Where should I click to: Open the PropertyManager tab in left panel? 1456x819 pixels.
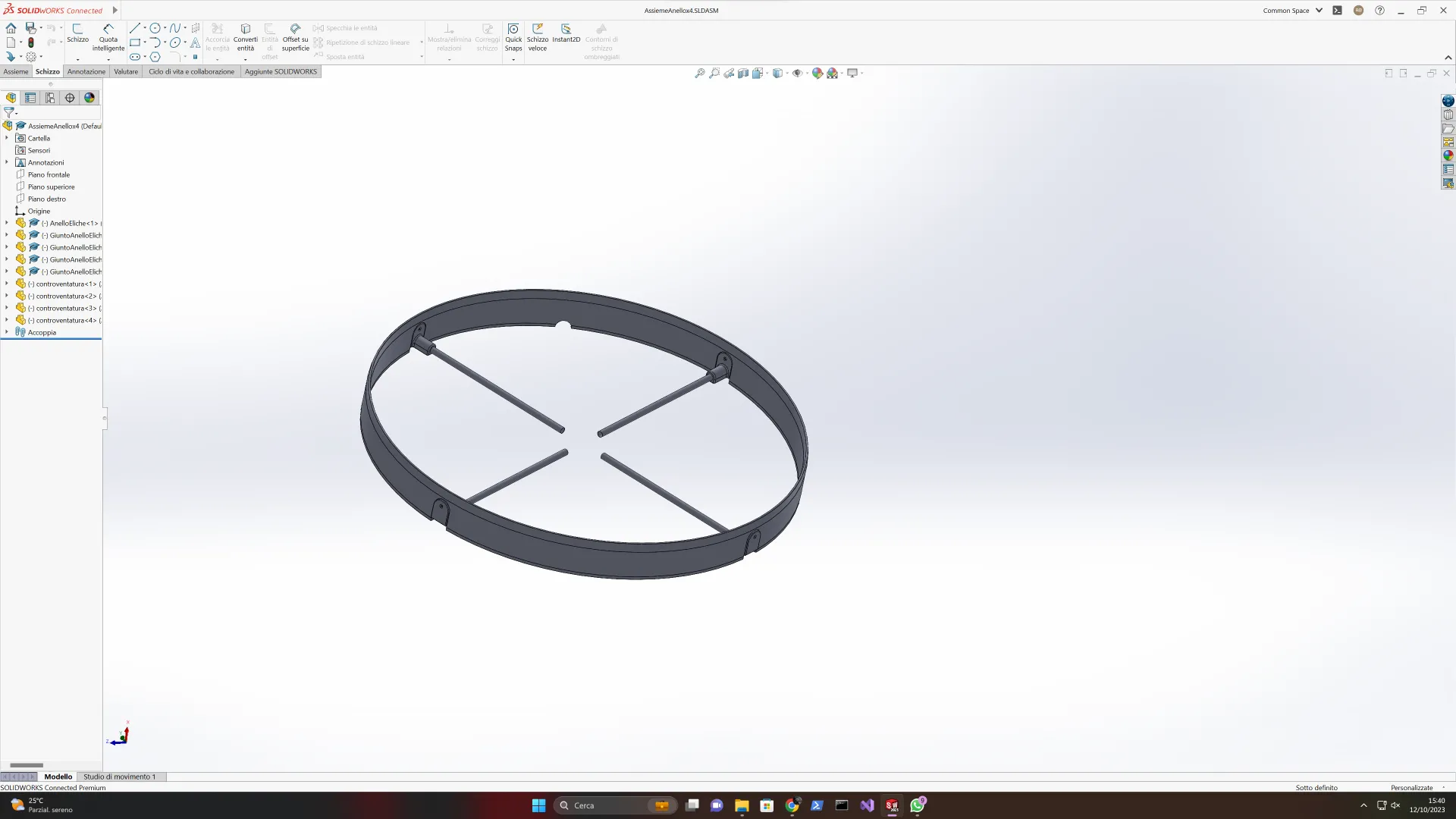point(30,98)
